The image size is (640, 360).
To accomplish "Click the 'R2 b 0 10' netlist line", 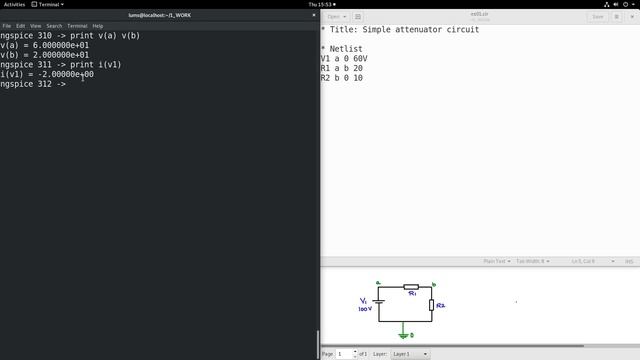I will [x=342, y=78].
